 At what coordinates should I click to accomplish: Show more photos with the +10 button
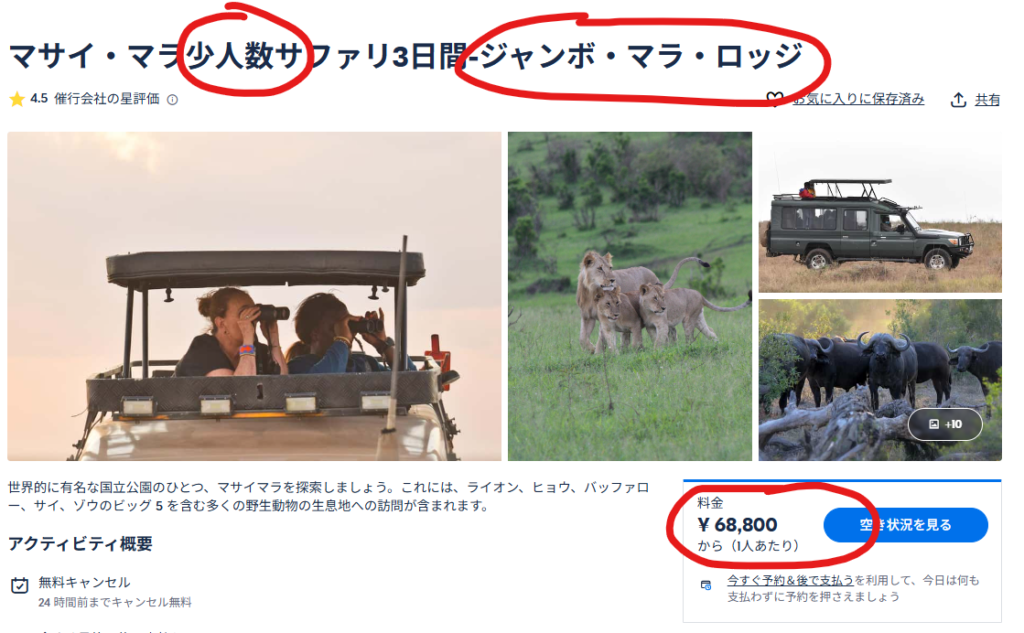(x=945, y=425)
